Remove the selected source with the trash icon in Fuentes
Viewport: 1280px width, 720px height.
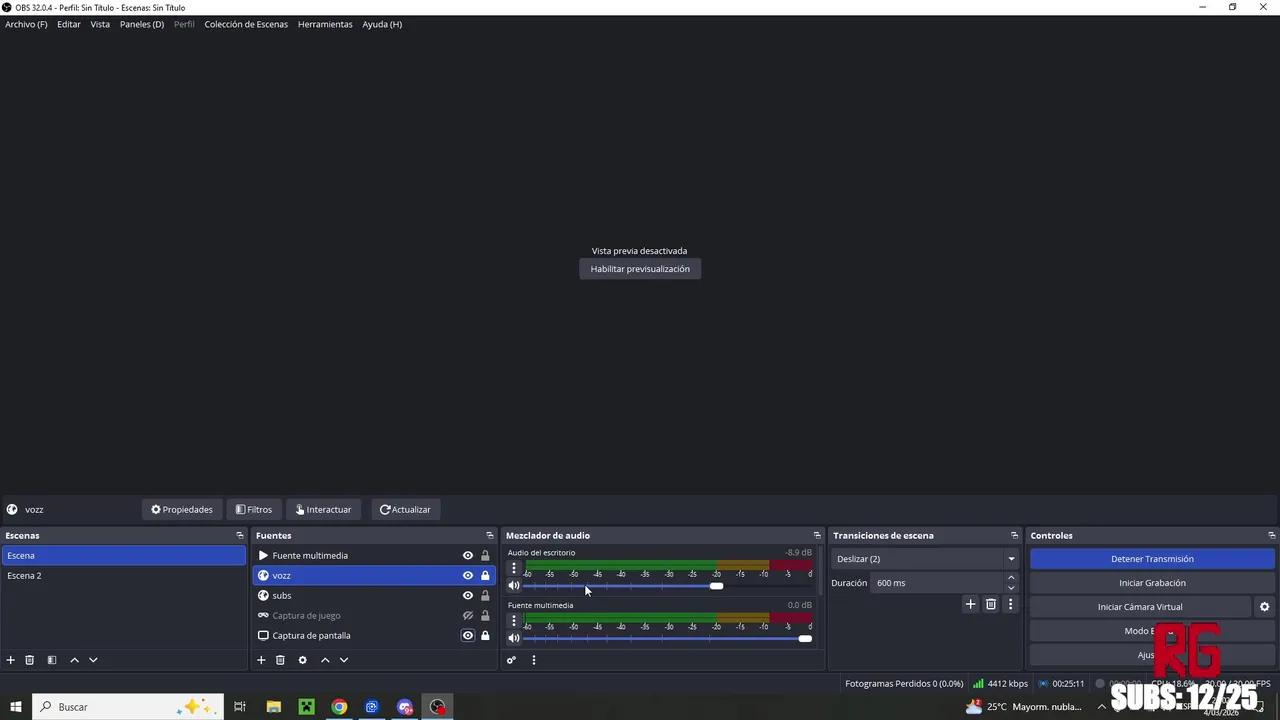coord(280,660)
